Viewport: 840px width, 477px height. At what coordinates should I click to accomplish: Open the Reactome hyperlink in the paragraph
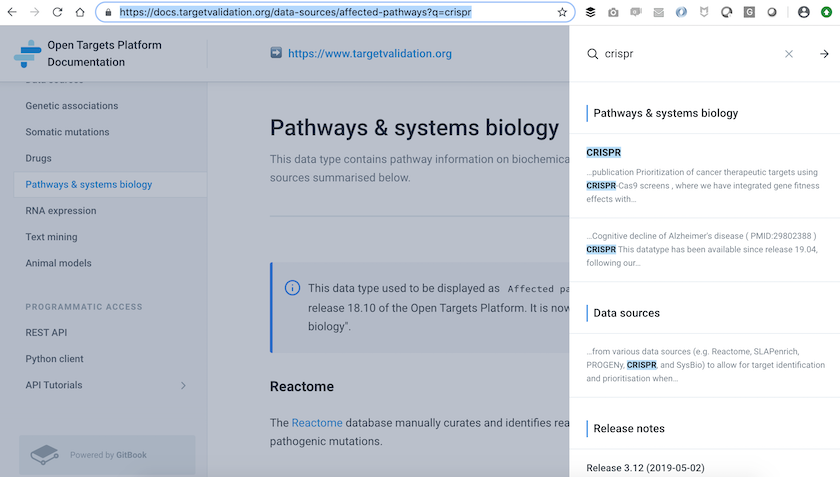point(317,422)
